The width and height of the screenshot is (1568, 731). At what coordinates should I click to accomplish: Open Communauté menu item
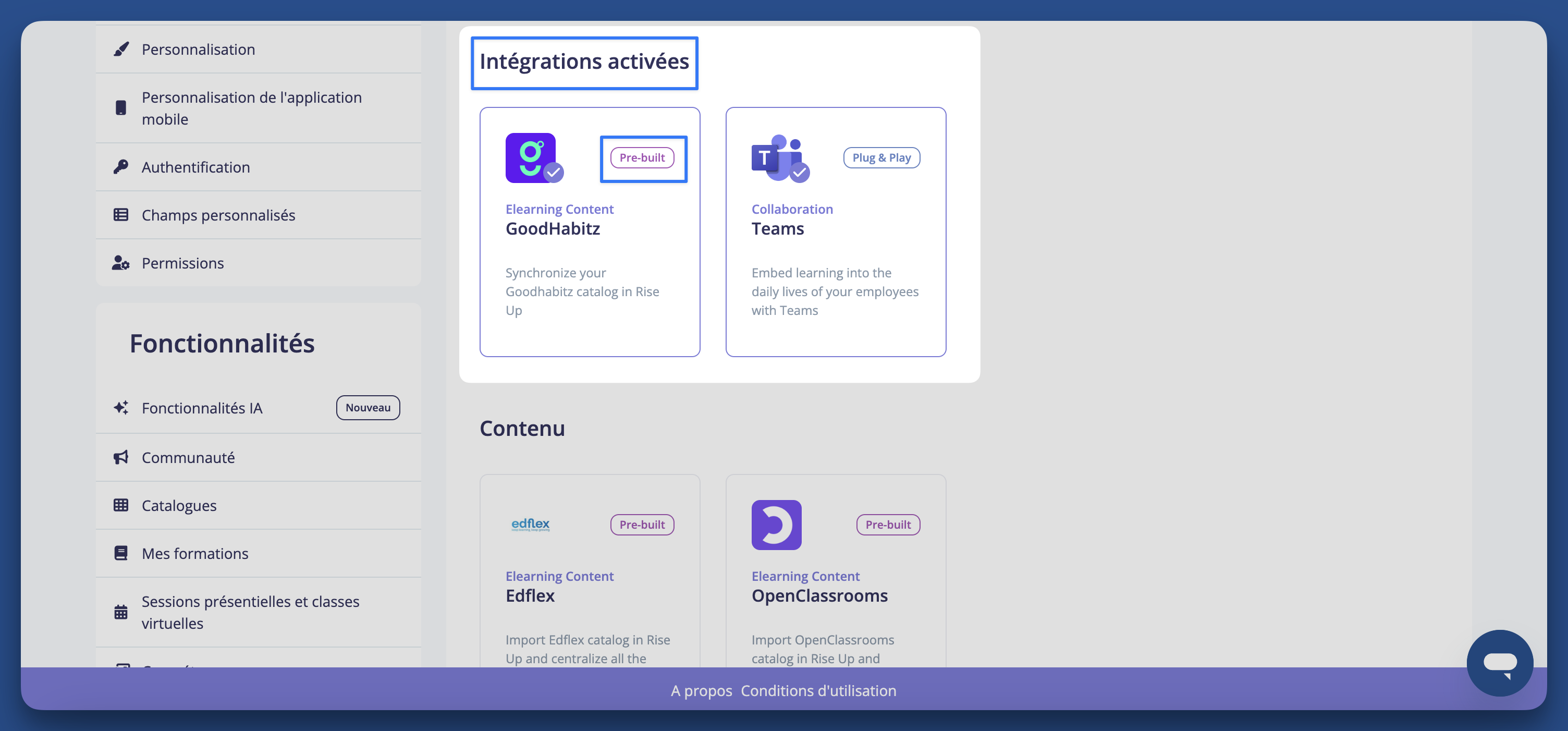pyautogui.click(x=258, y=458)
